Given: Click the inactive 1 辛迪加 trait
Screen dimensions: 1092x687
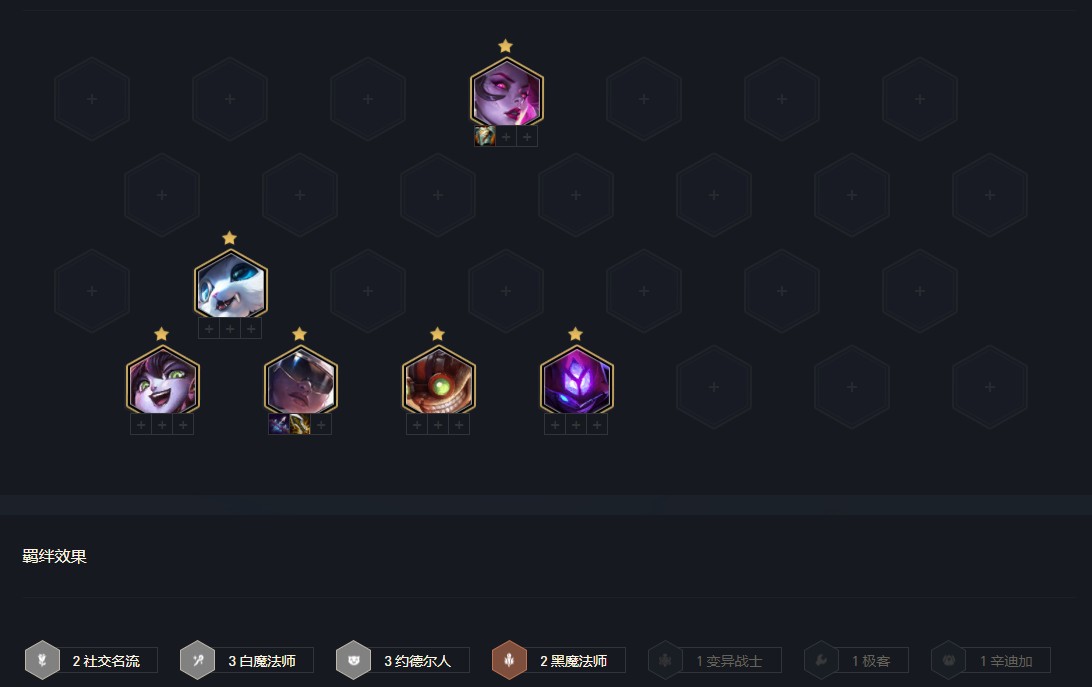Looking at the screenshot, I should coord(990,660).
